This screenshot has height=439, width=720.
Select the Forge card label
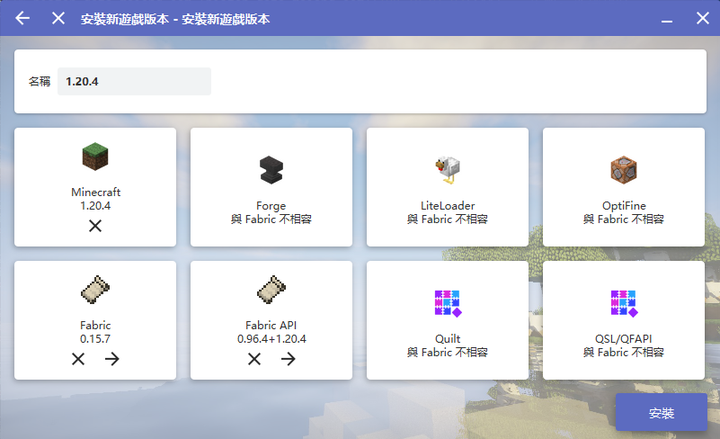(x=271, y=205)
